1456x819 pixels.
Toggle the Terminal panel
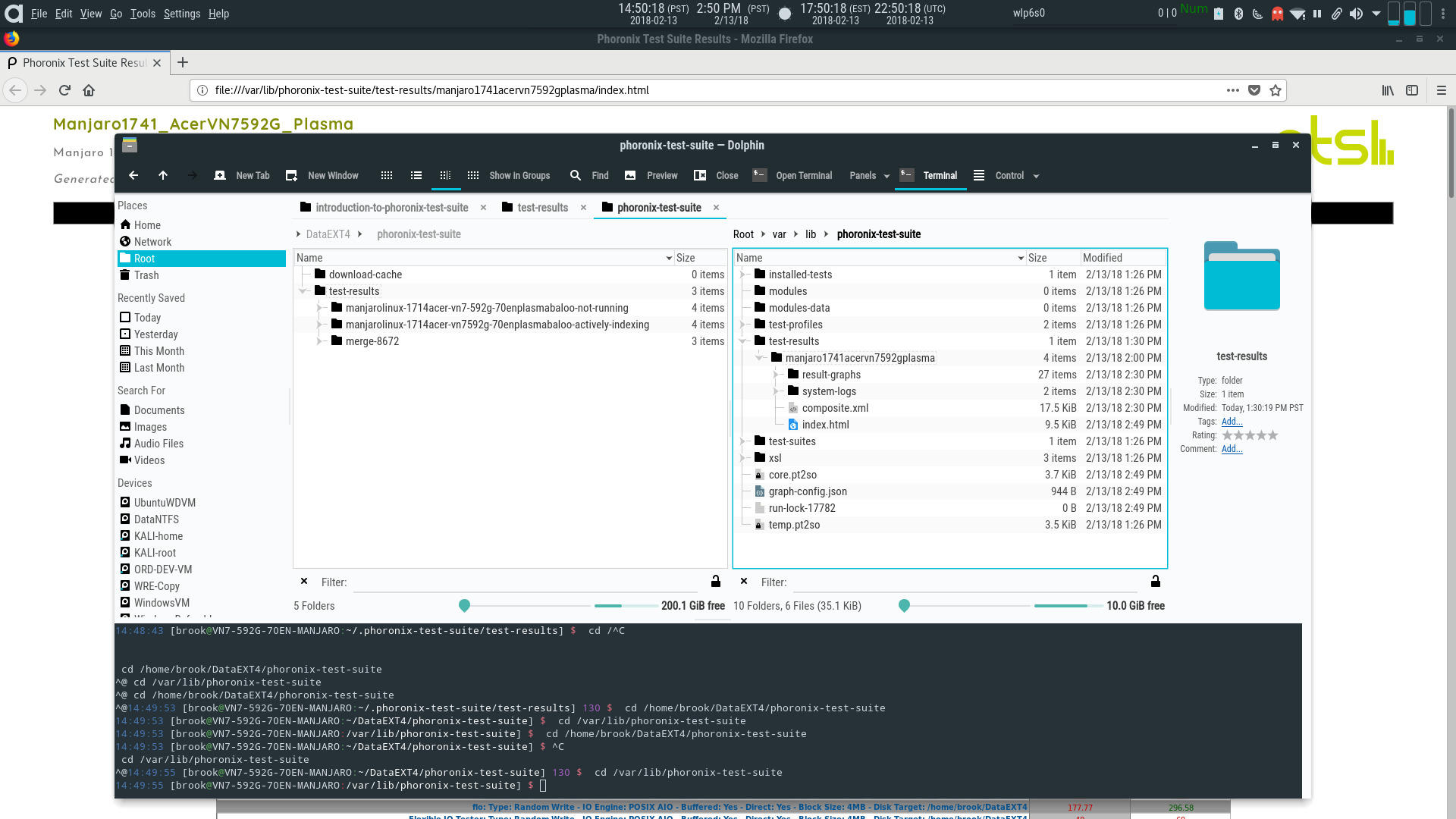coord(930,175)
